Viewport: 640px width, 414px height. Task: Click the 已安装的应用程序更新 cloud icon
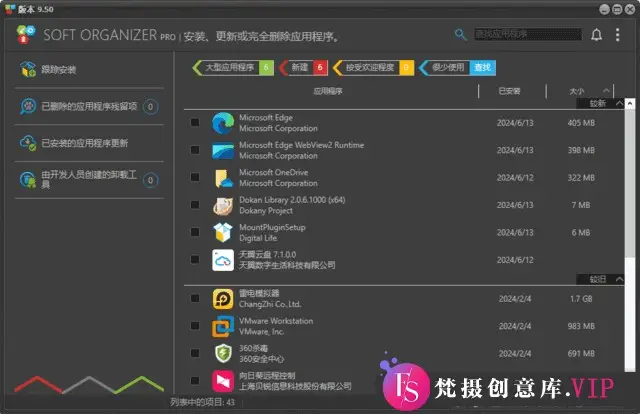tap(28, 143)
